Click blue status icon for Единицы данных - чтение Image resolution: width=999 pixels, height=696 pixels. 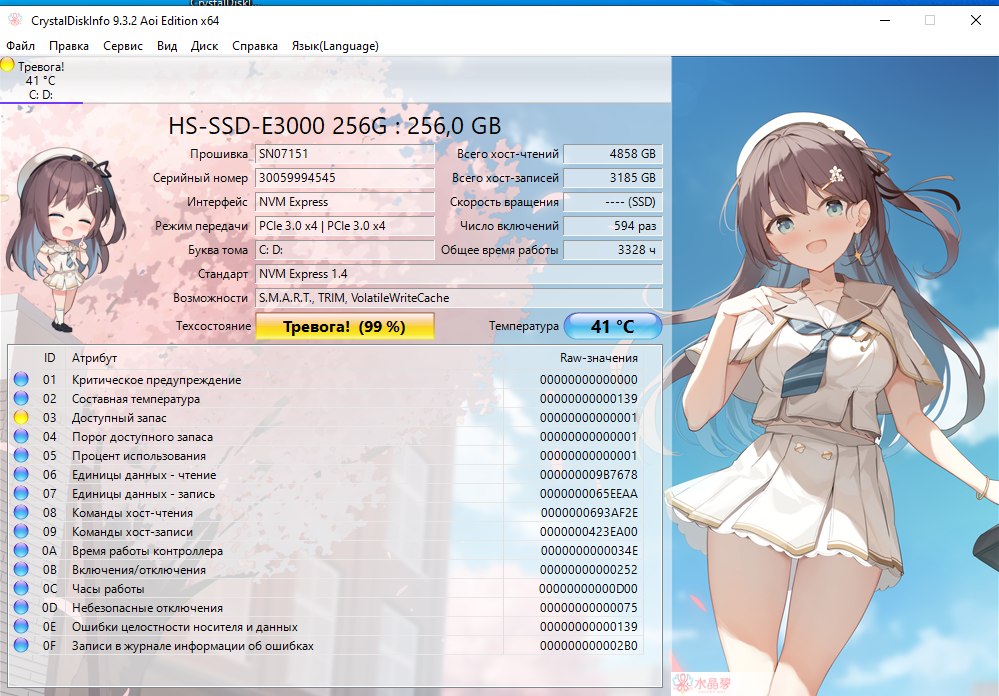click(x=21, y=475)
